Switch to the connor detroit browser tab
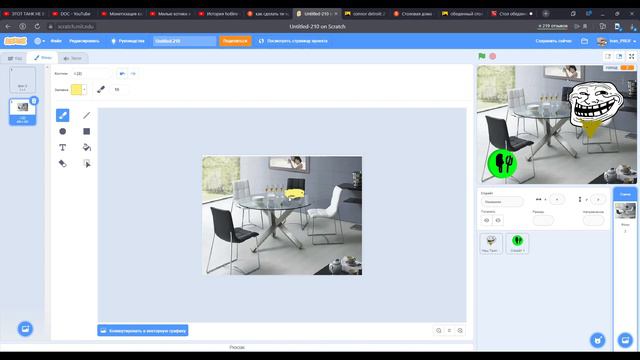The image size is (640, 360). [365, 13]
